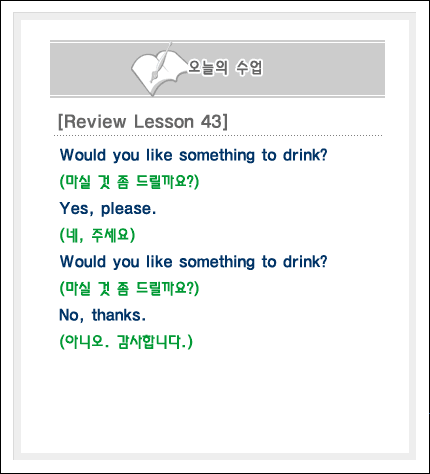
Task: Click the second (마실 것 좀 드릴까요?) translation
Action: [129, 289]
